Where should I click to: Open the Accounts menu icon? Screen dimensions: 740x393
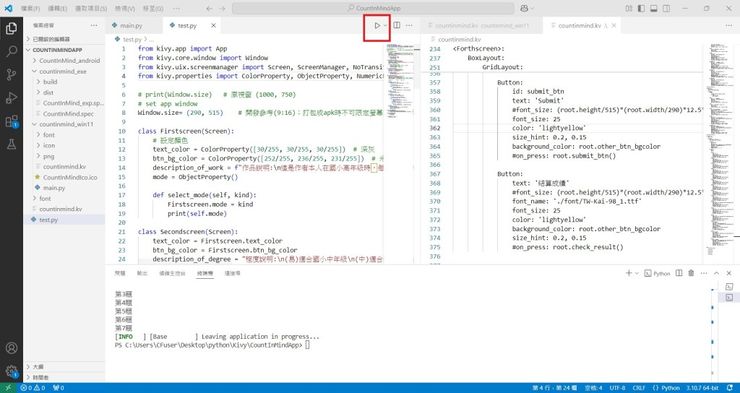click(x=11, y=348)
